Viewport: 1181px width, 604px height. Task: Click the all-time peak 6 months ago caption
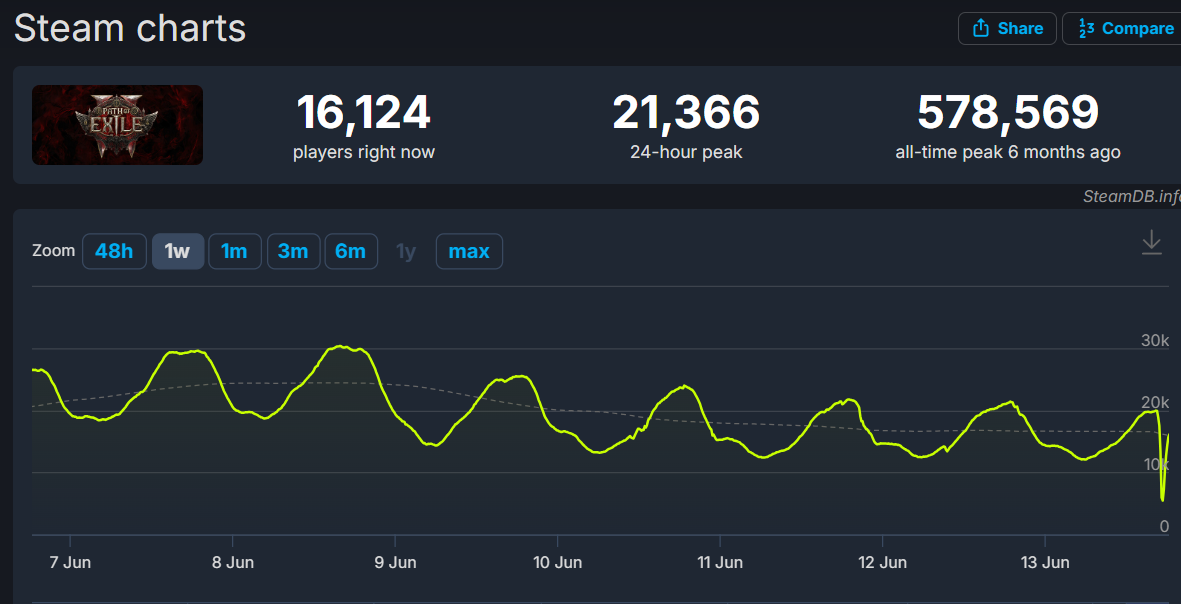(1008, 152)
